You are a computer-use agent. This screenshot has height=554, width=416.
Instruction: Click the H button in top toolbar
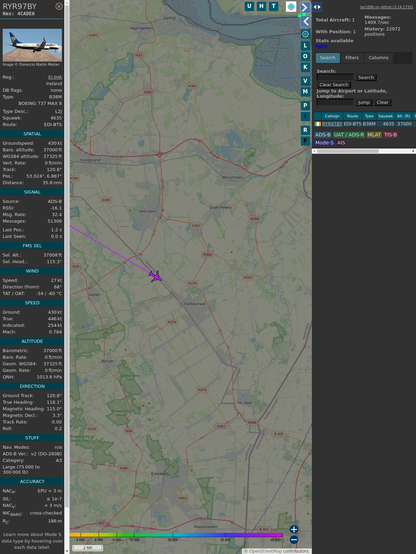tap(262, 6)
